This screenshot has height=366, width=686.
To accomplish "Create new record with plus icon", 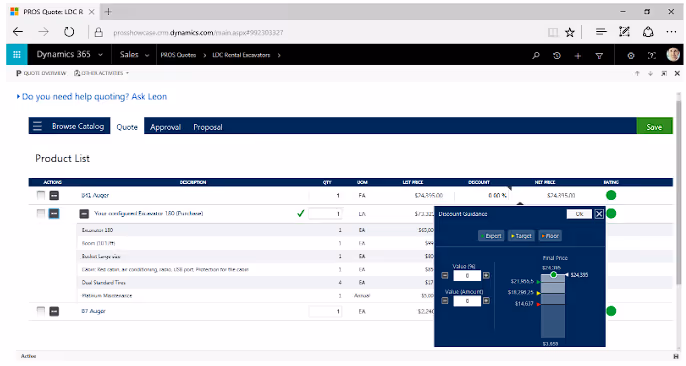I will tap(578, 56).
